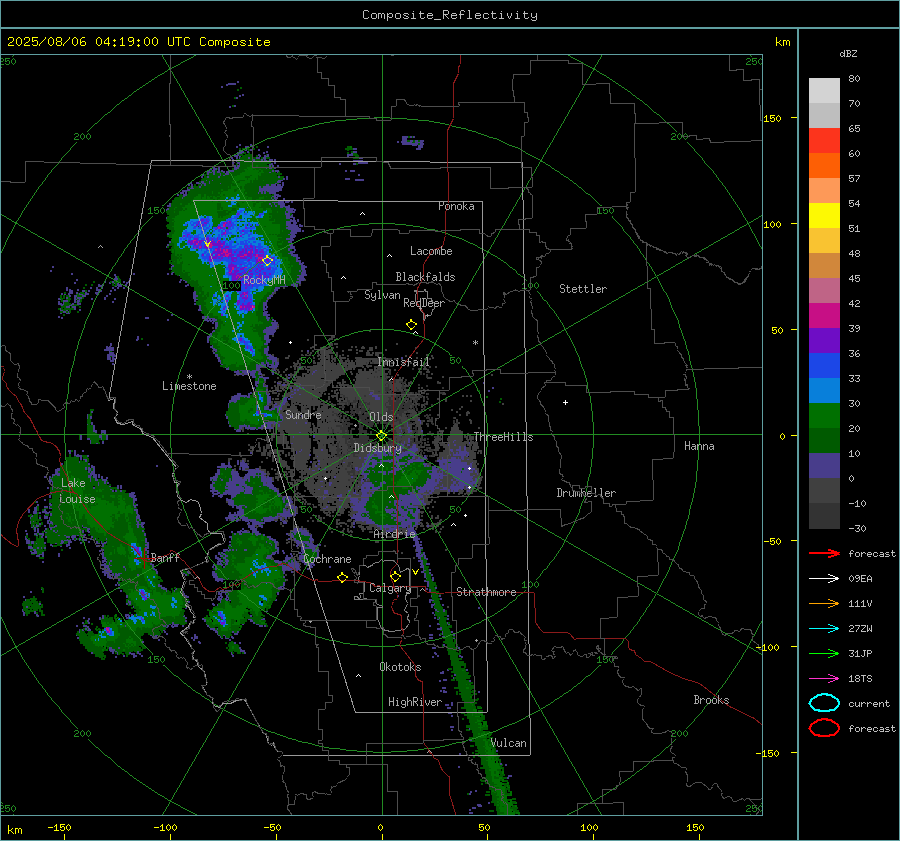Image resolution: width=900 pixels, height=841 pixels.
Task: Click the red forecast arrow in the legend
Action: coord(824,553)
